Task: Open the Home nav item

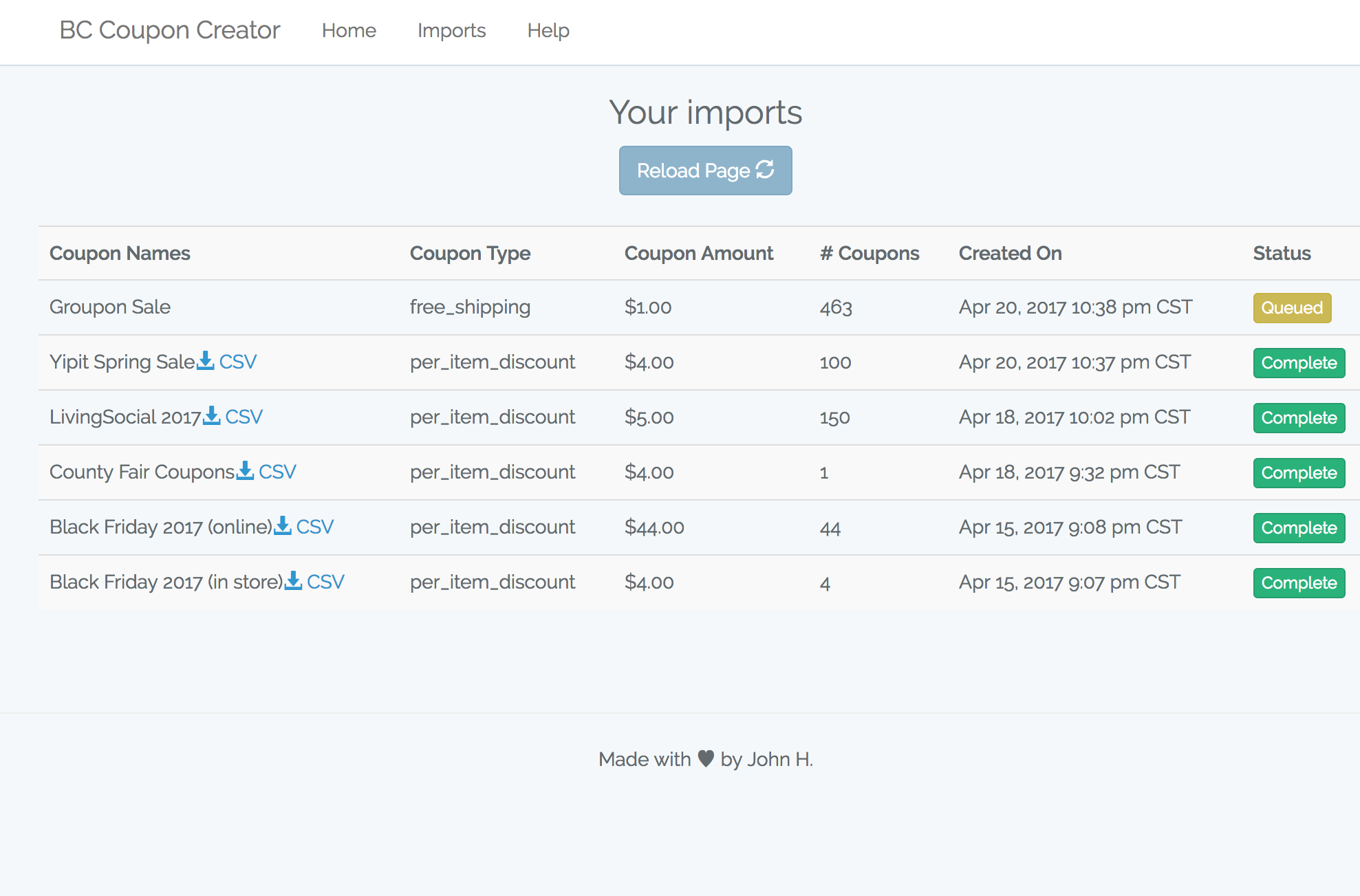Action: pos(349,30)
